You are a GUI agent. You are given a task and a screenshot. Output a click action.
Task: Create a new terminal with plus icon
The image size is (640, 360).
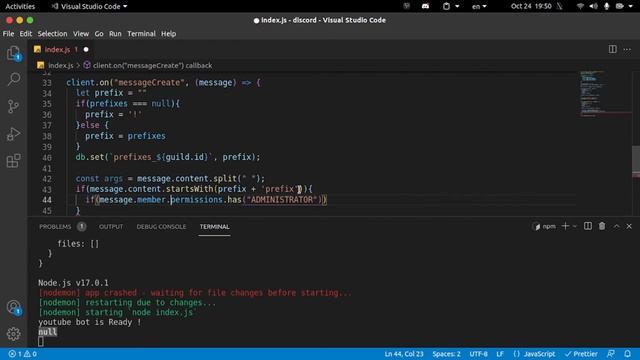point(565,226)
